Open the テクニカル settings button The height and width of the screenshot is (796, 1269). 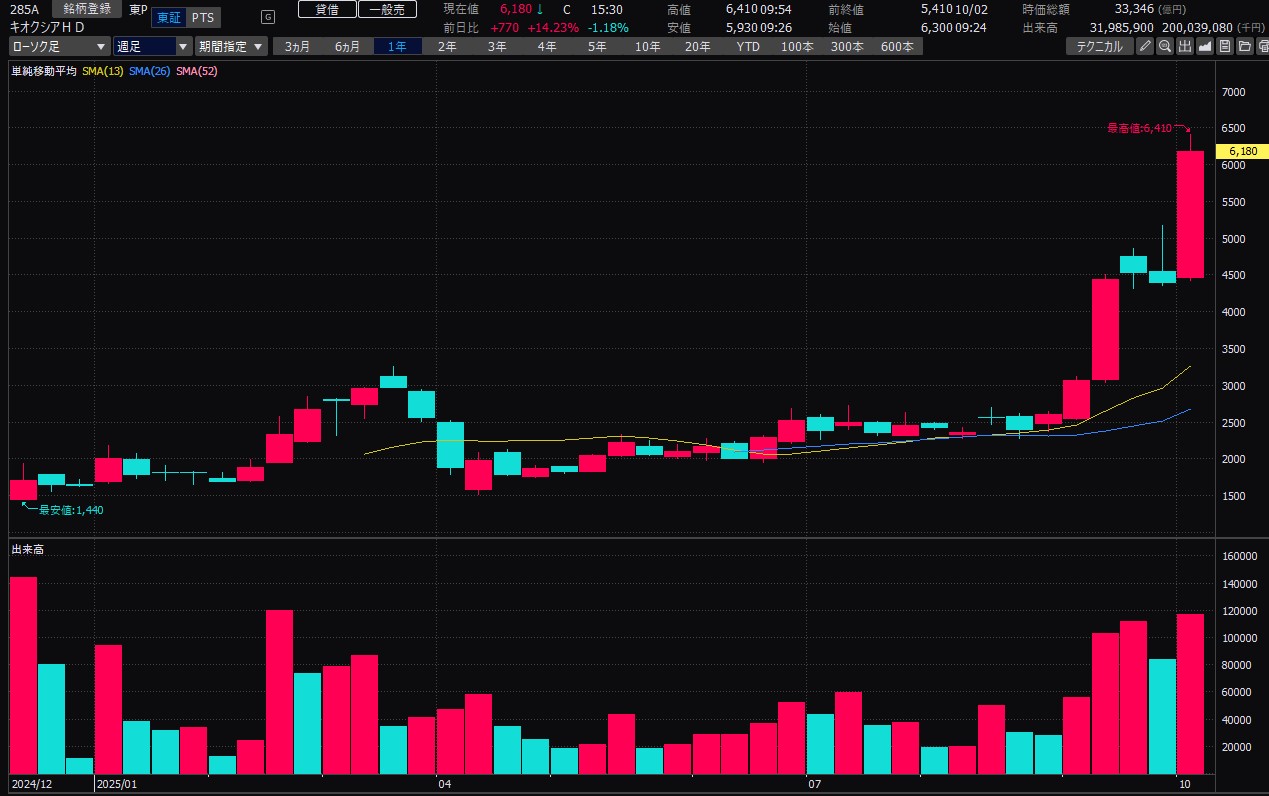[x=1099, y=46]
